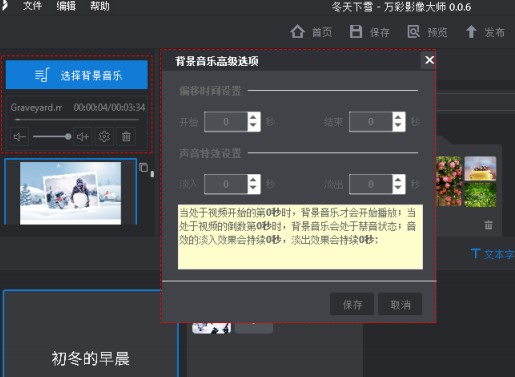Viewport: 515px width, 377px height.
Task: Click Graveyard music progress bar
Action: [x=77, y=119]
